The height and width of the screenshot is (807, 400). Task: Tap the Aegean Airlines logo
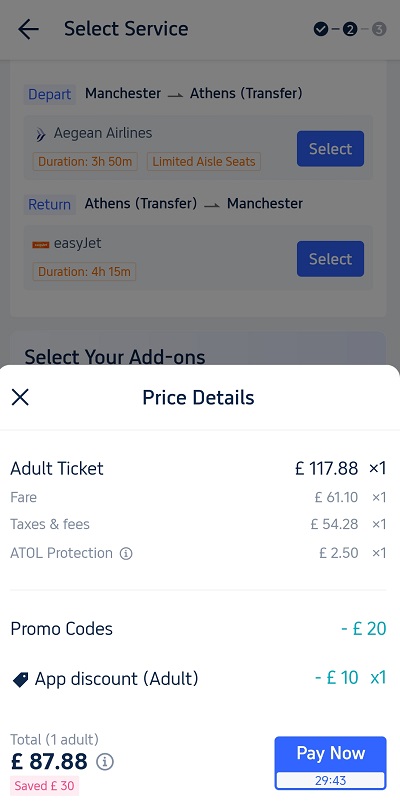click(x=40, y=134)
